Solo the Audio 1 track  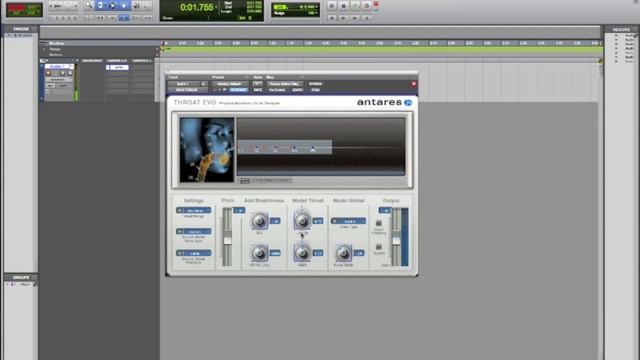(x=62, y=73)
